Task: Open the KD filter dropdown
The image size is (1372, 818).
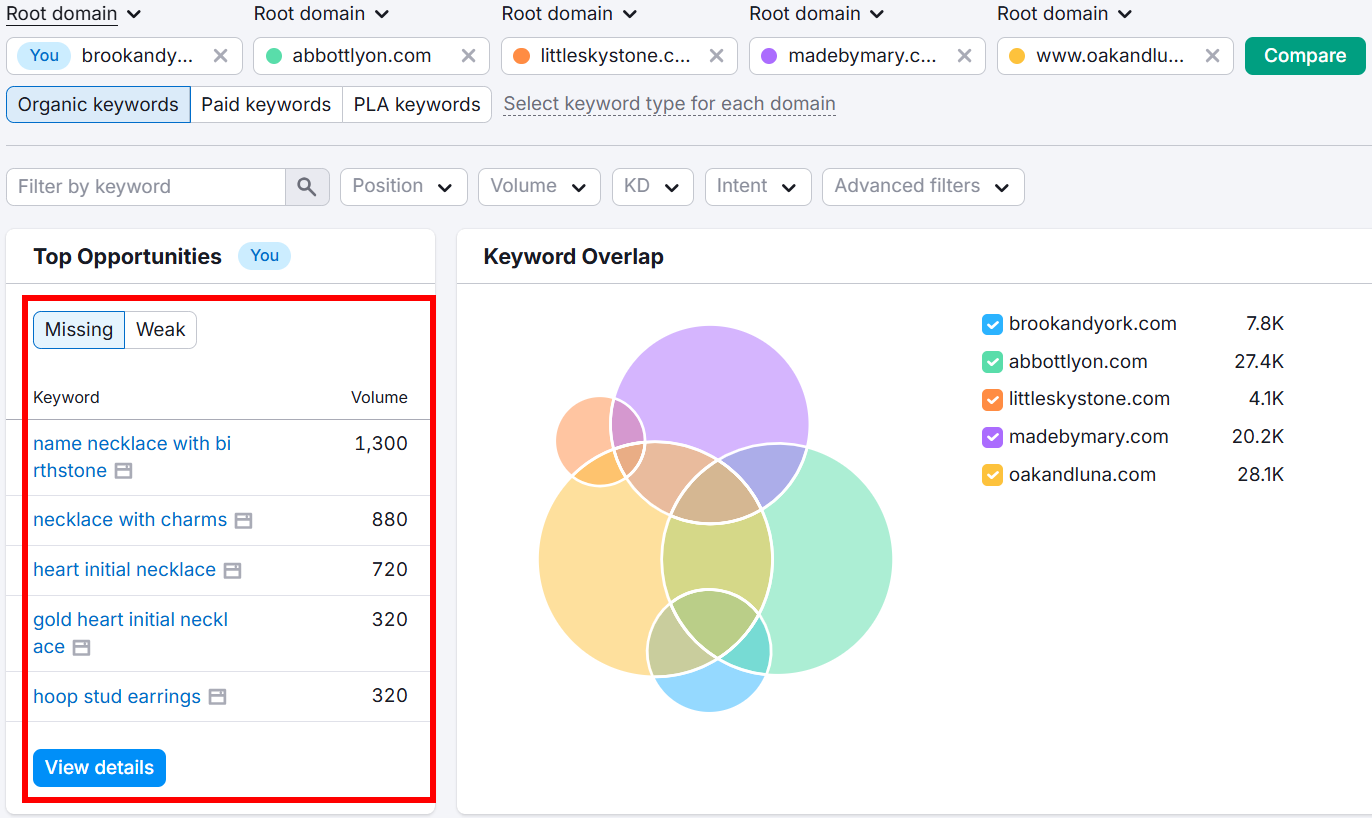Action: click(652, 187)
